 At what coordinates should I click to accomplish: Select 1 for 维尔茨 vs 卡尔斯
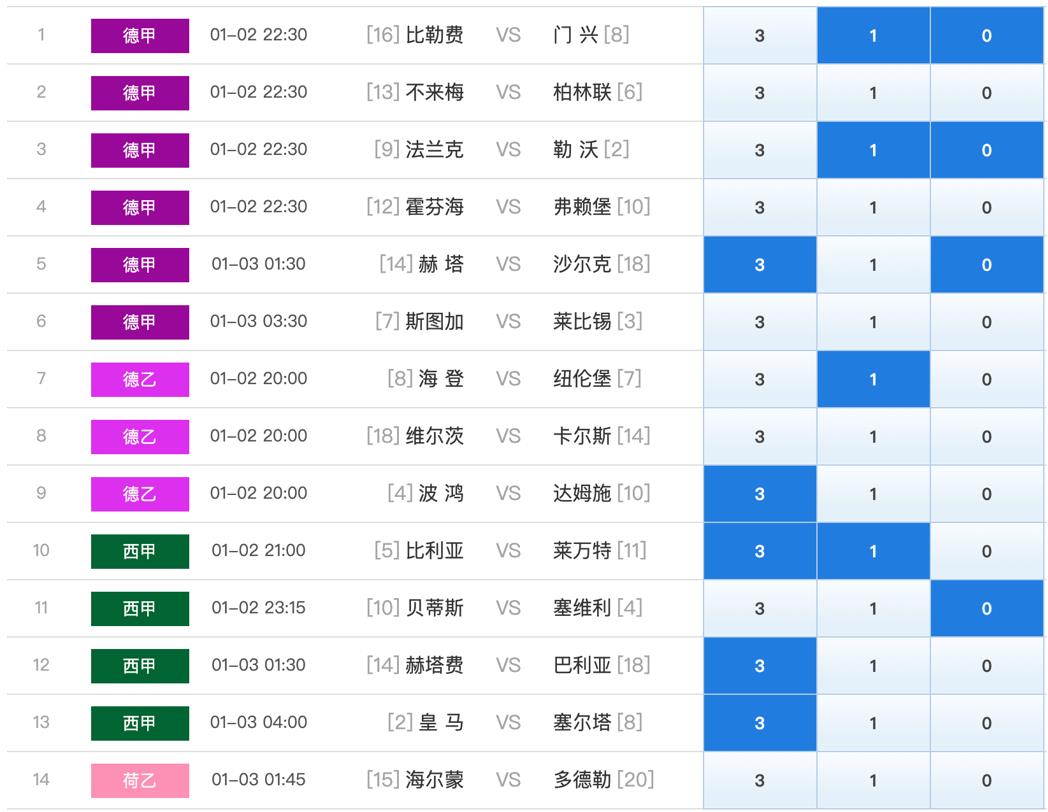(873, 436)
